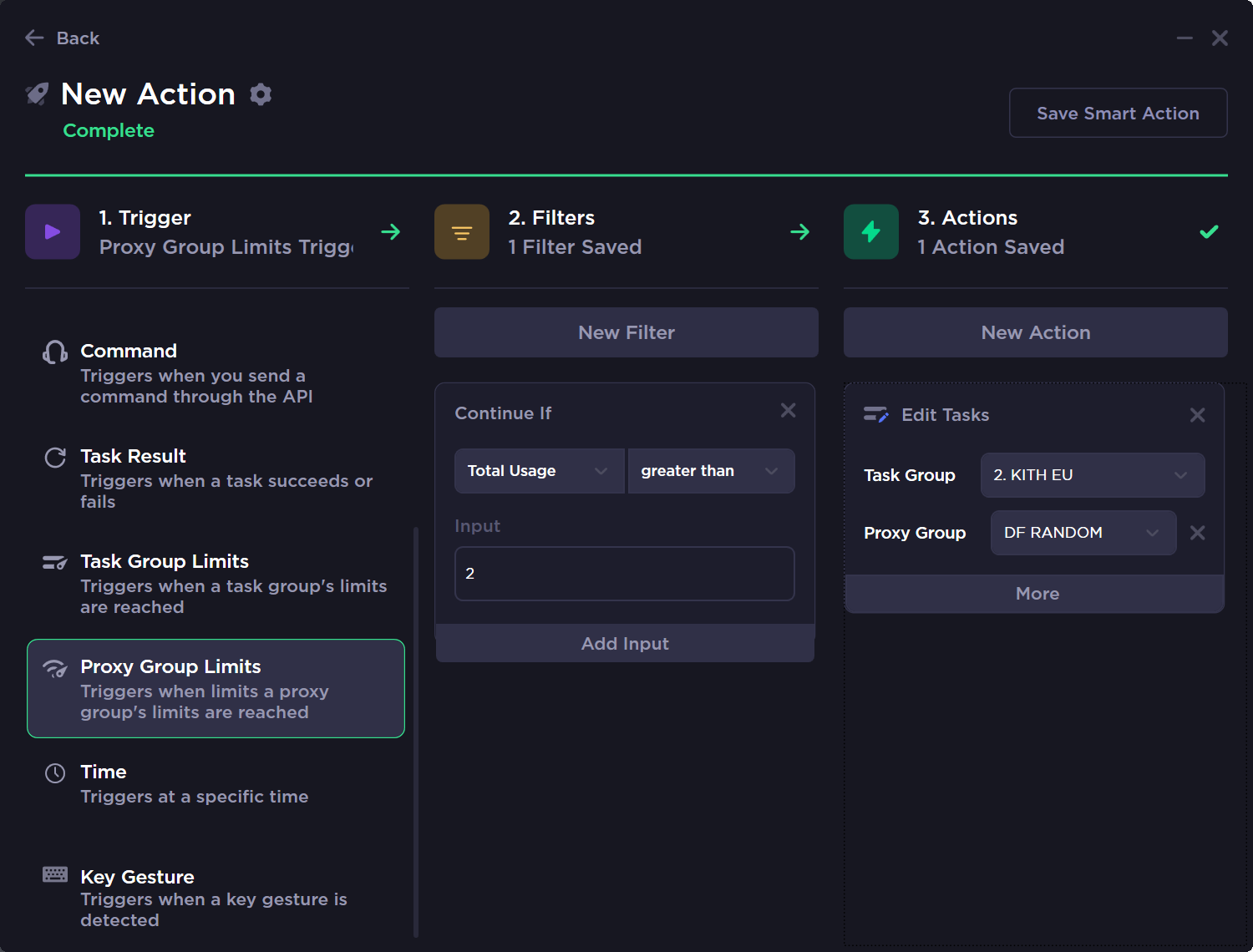Screen dimensions: 1253x952
Task: Choose the Key Gesture trigger
Action: pos(216,898)
